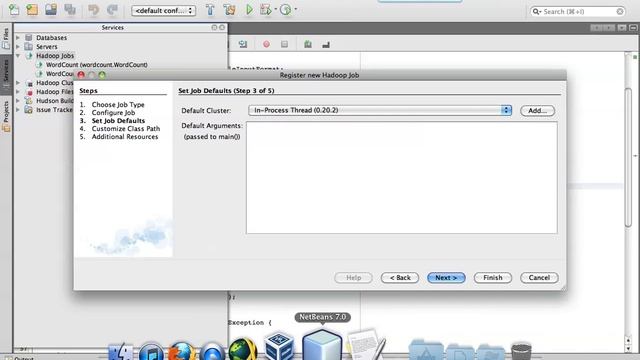640x360 pixels.
Task: Click the Redo arrow in main toolbar
Action: (112, 9)
